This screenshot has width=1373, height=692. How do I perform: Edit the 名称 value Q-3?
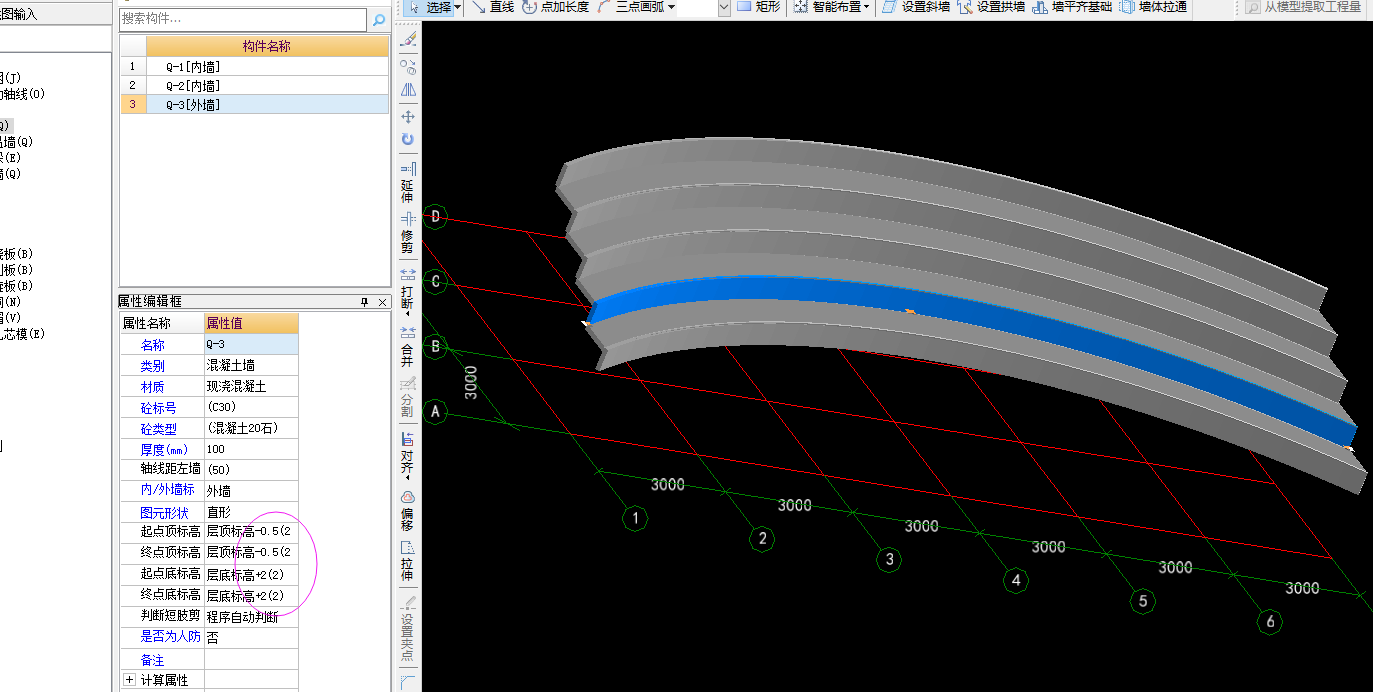[251, 344]
